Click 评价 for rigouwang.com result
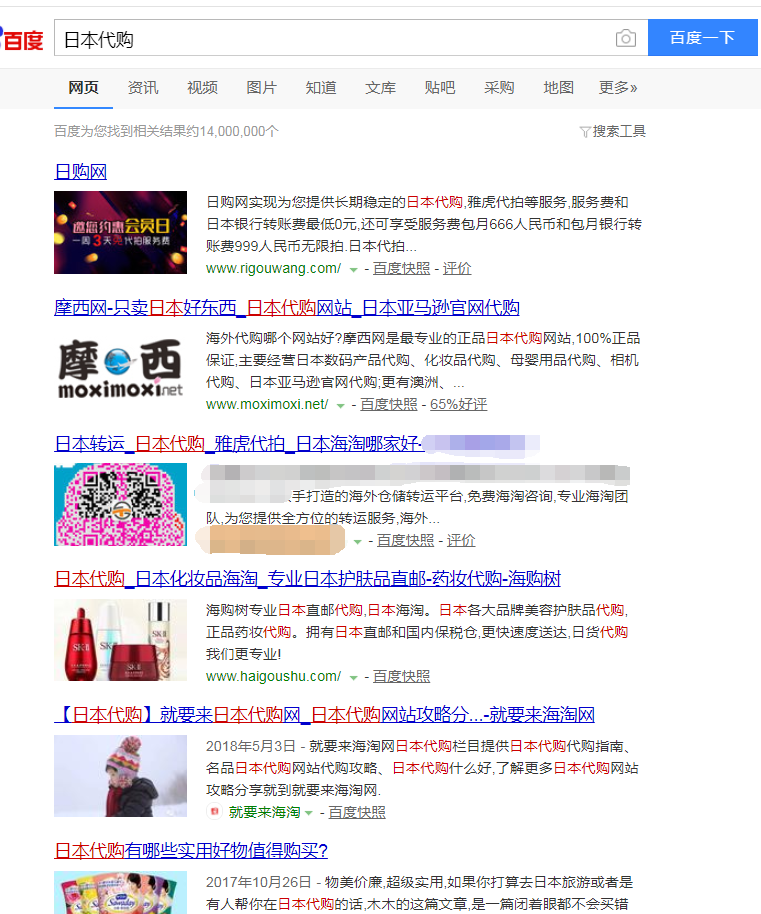Image resolution: width=761 pixels, height=914 pixels. pos(457,268)
